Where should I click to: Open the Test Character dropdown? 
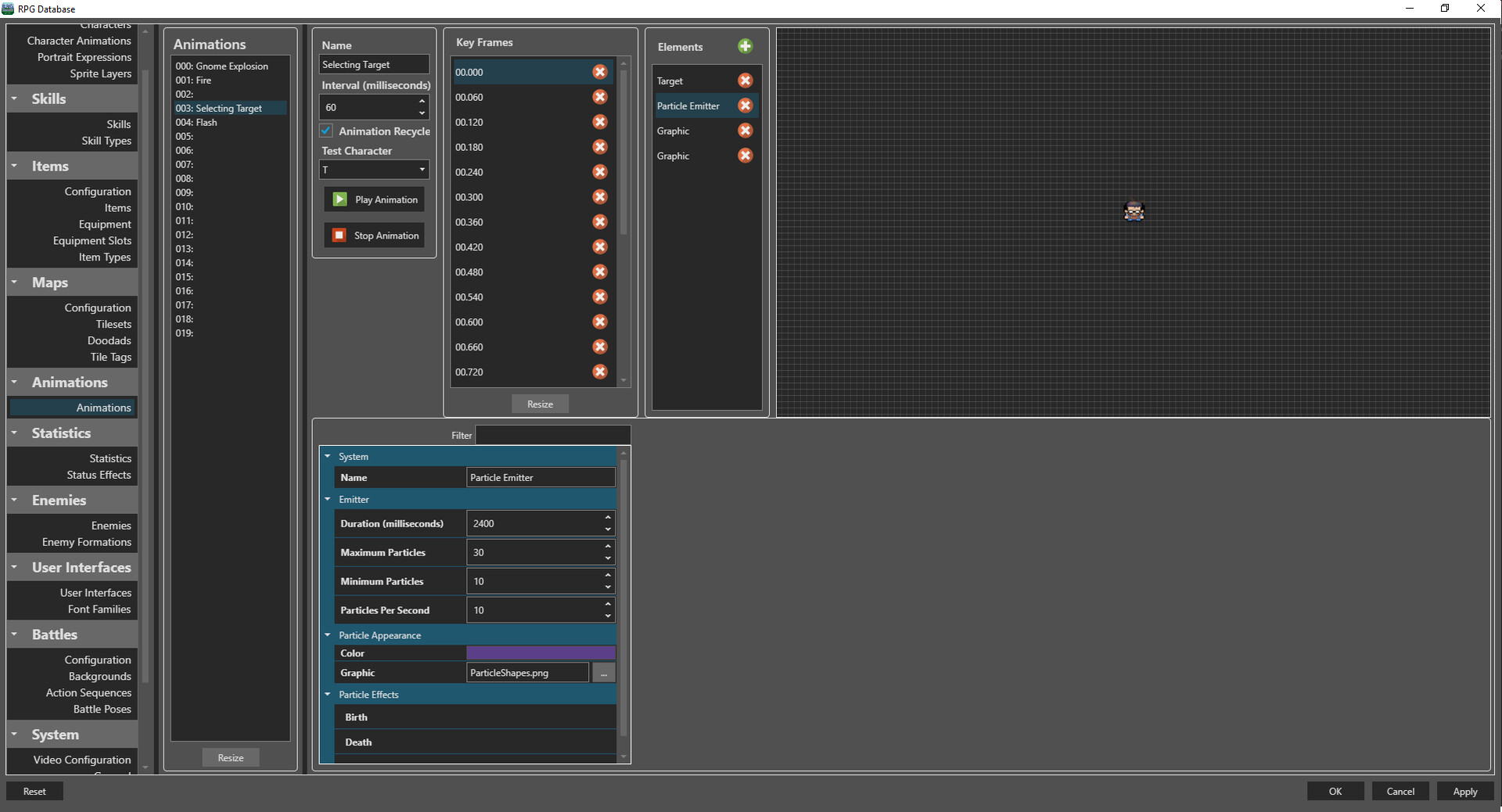(422, 170)
